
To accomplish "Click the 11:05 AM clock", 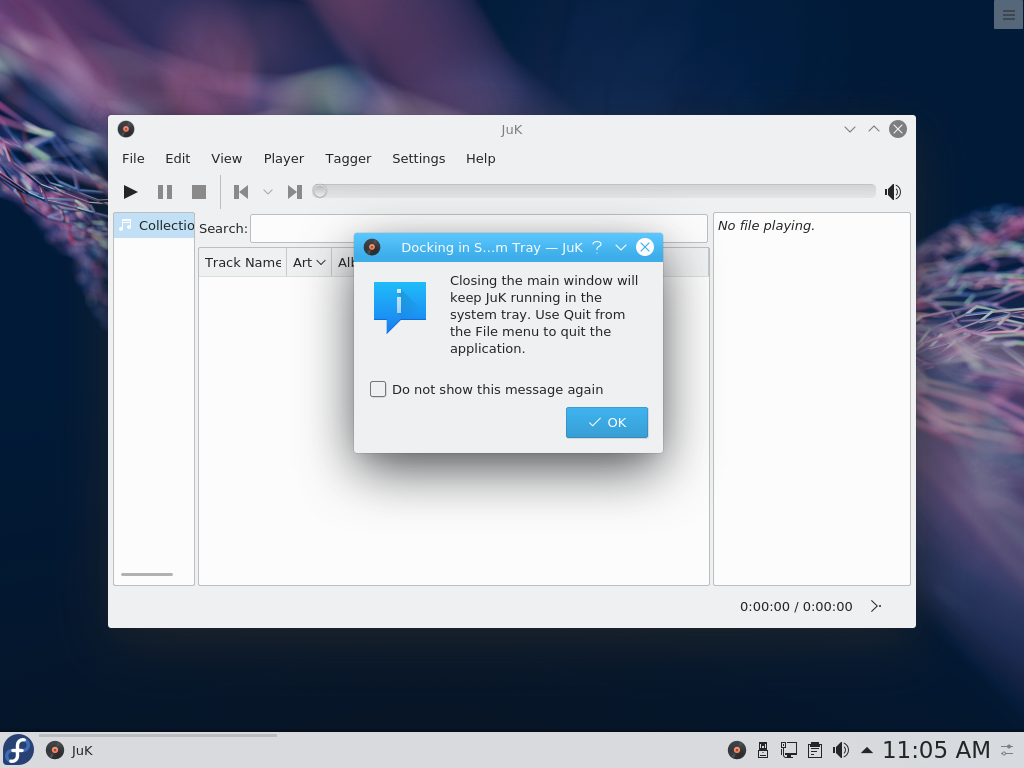I will coord(936,750).
